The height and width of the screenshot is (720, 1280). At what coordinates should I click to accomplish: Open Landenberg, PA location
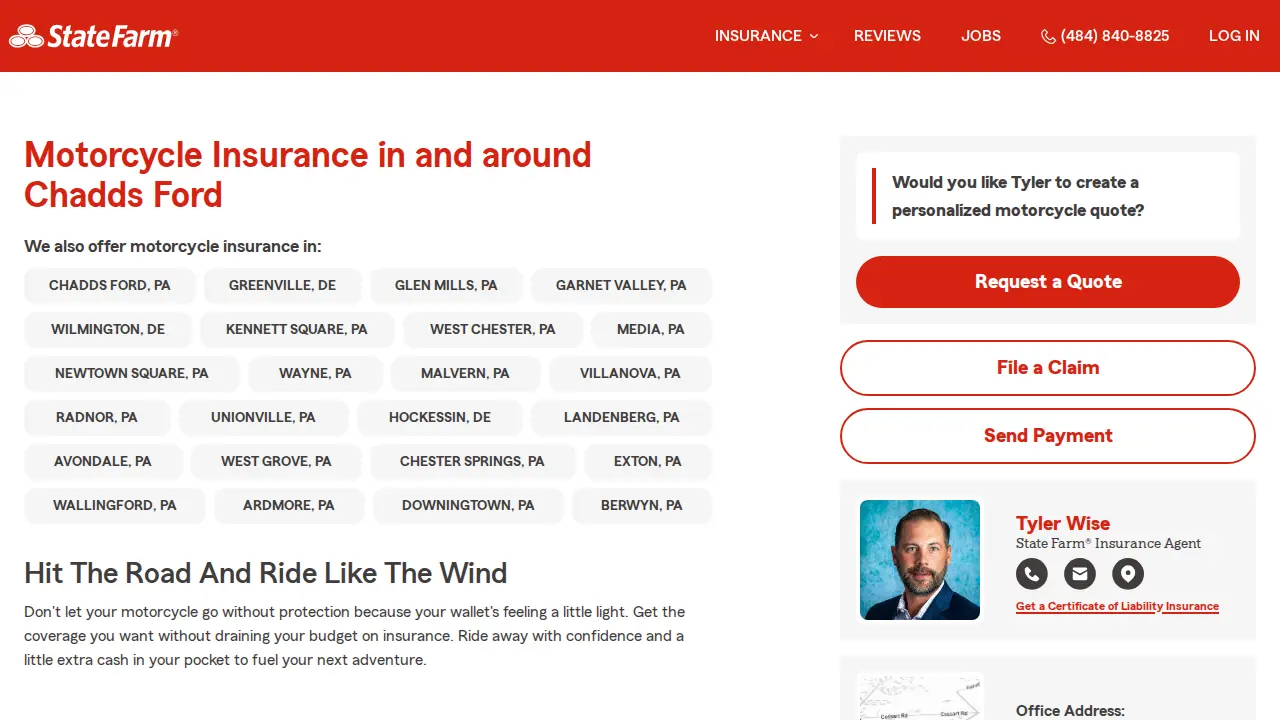[x=621, y=417]
